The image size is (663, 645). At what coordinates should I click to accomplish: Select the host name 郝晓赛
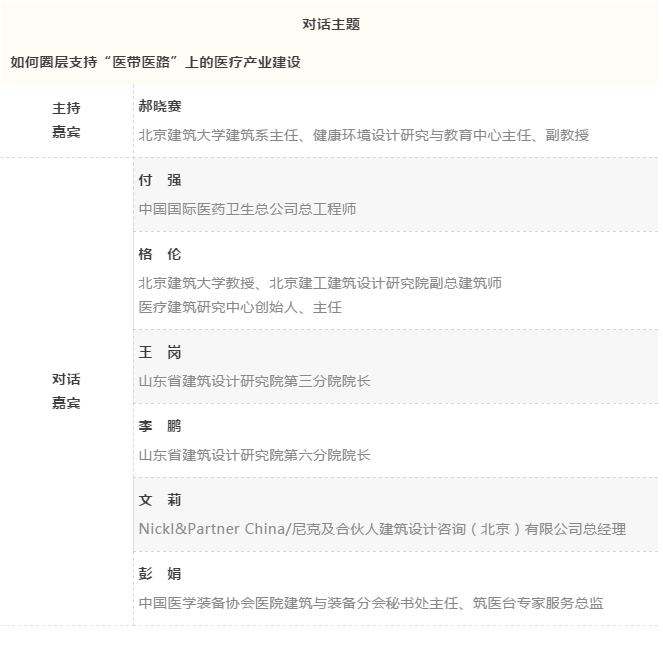160,106
